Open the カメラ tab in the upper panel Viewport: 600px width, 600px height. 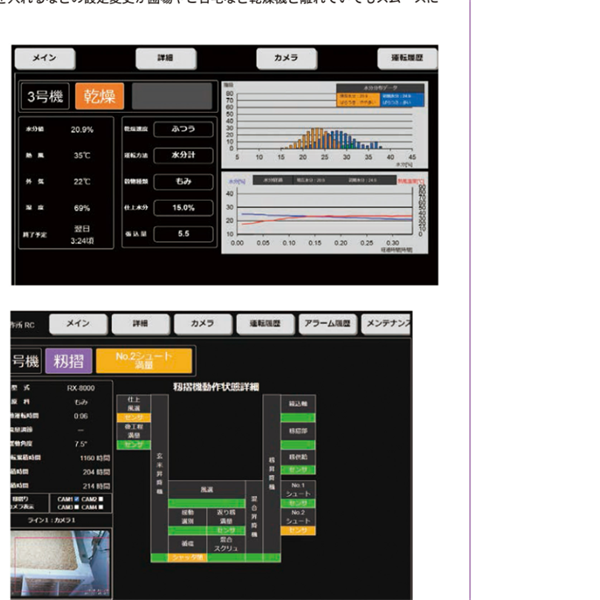click(286, 58)
